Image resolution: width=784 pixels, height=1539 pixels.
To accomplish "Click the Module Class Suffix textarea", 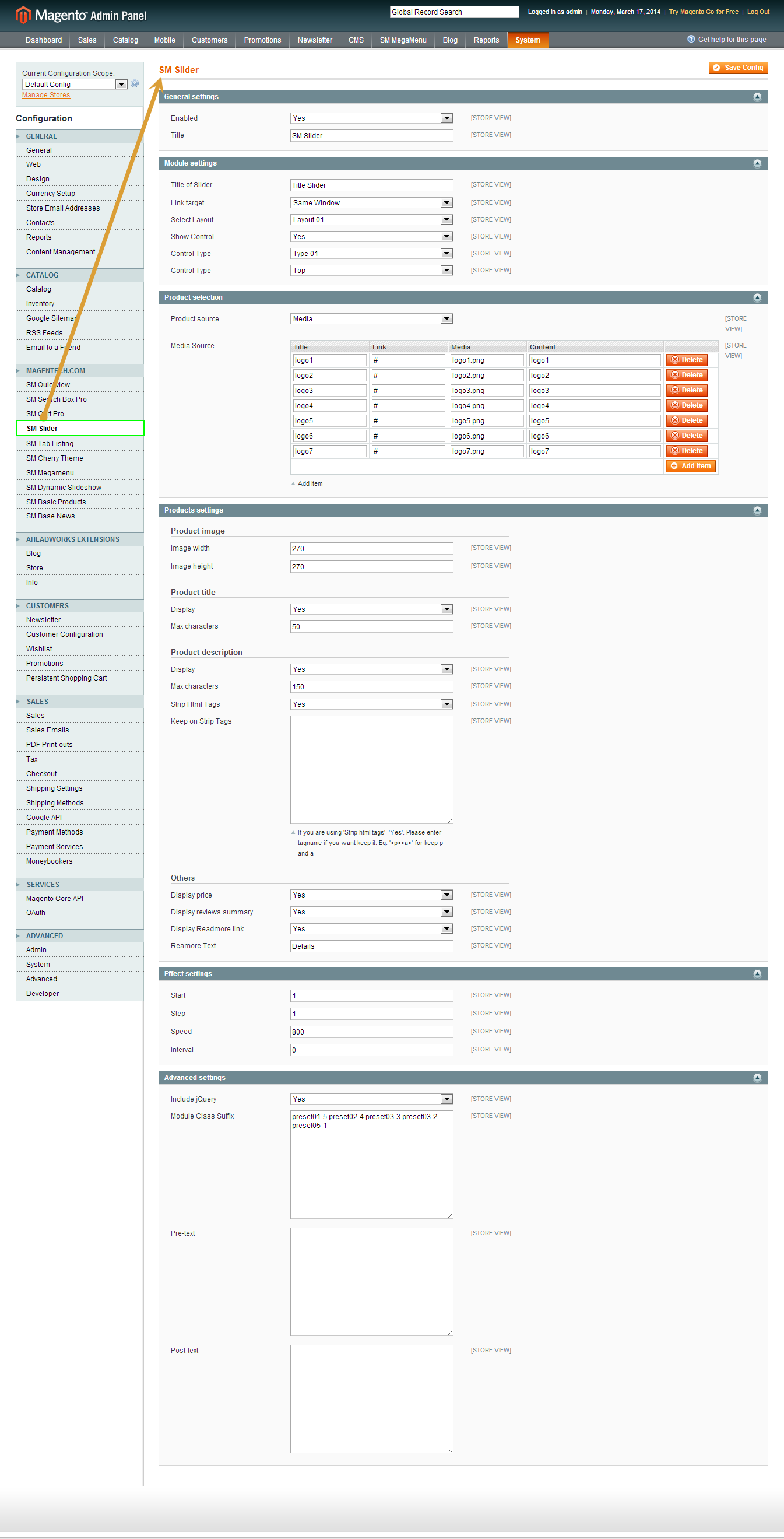I will (x=371, y=1165).
